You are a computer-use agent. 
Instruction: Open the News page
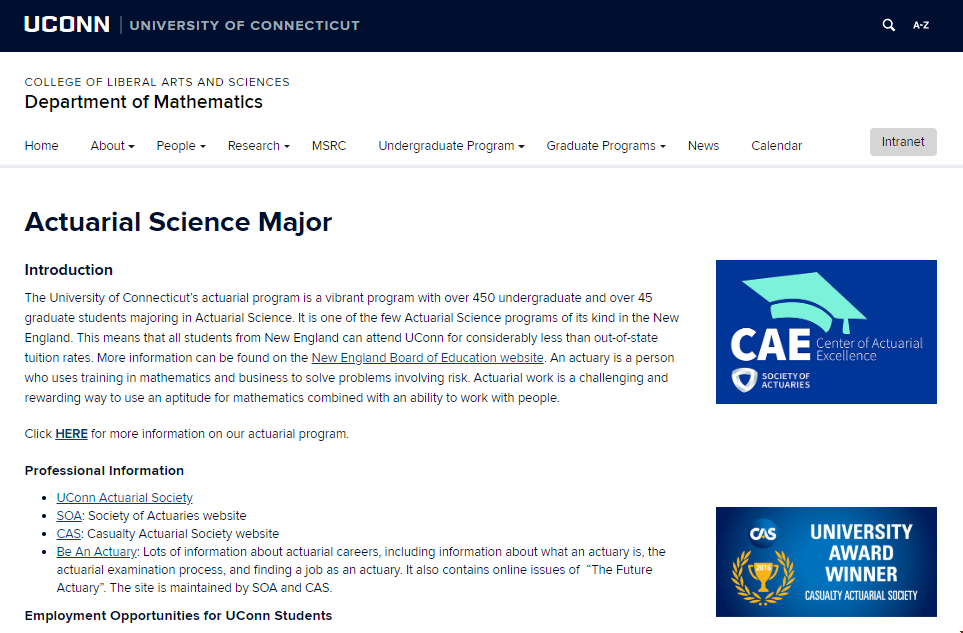point(703,146)
